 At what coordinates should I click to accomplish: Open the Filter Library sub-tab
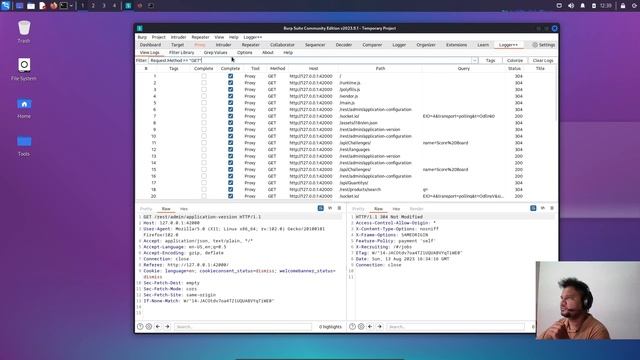coord(182,53)
